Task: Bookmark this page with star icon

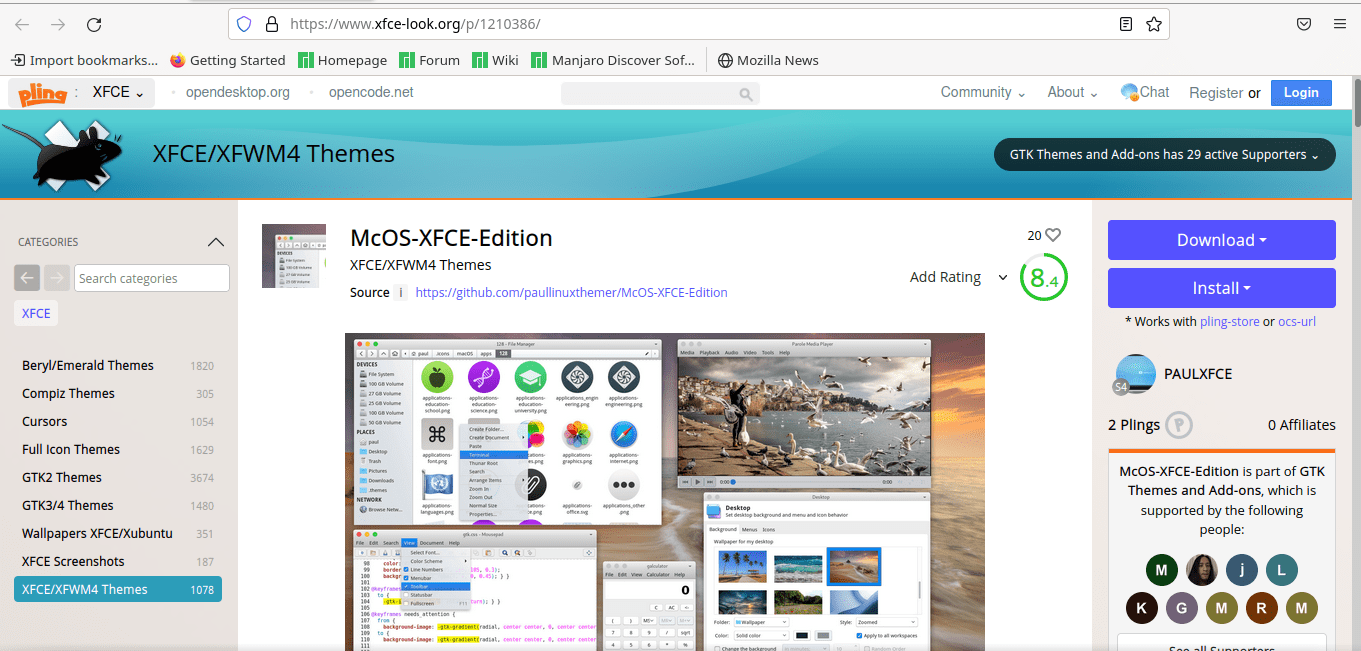Action: coord(1153,24)
